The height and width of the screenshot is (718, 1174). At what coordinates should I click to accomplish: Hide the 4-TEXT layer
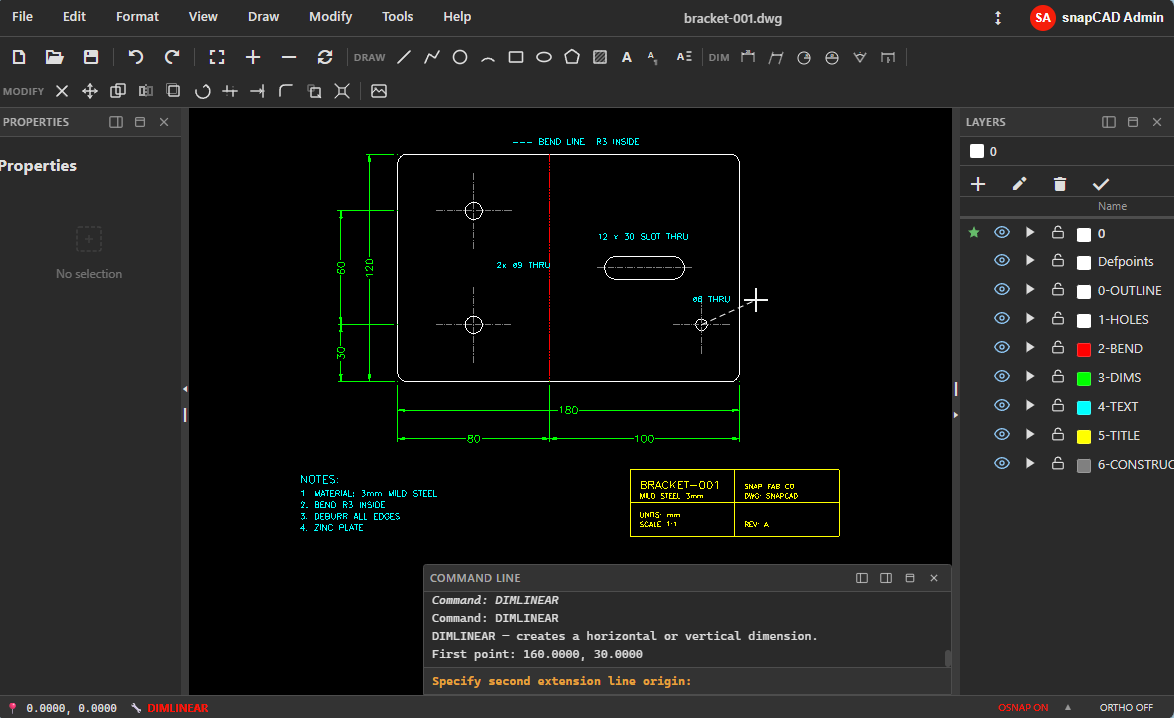[1002, 406]
